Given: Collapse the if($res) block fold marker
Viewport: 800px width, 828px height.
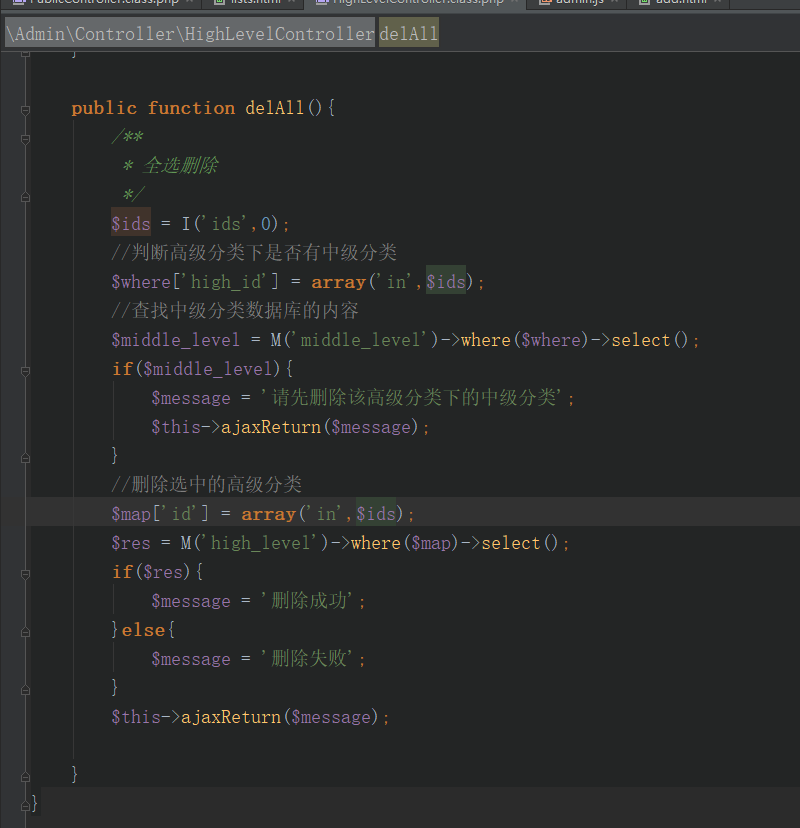Looking at the screenshot, I should tap(25, 574).
